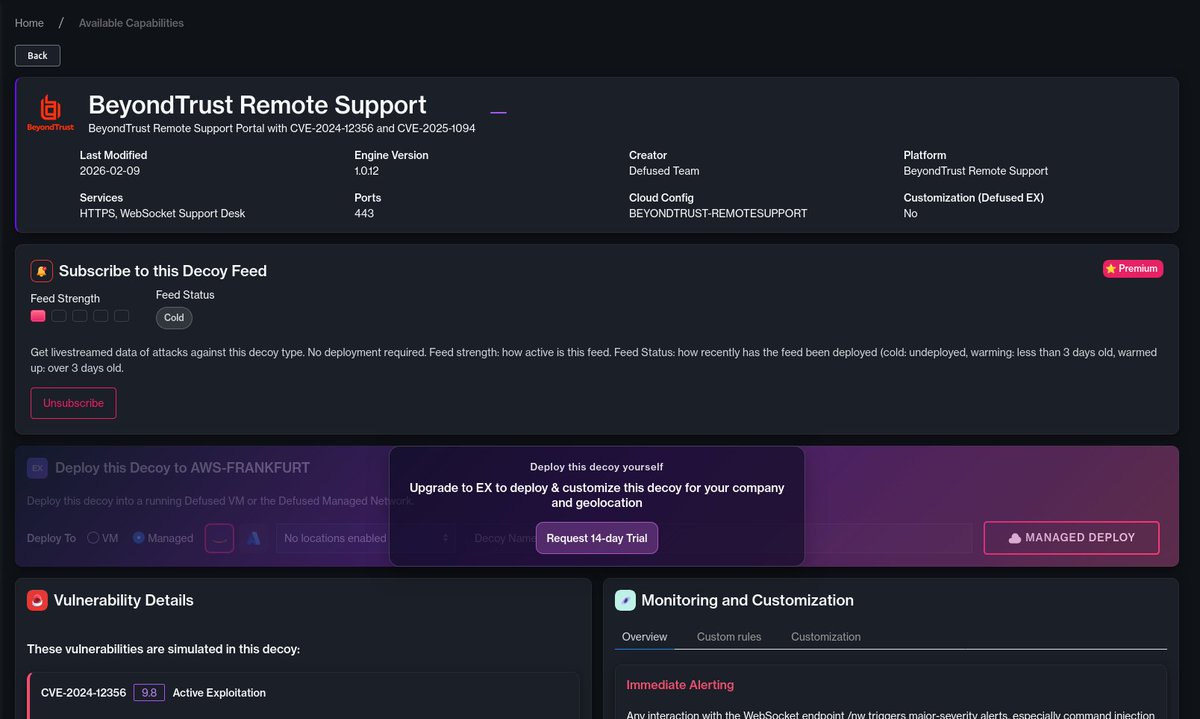1200x719 pixels.
Task: Open Available Capabilities breadcrumb
Action: 131,23
